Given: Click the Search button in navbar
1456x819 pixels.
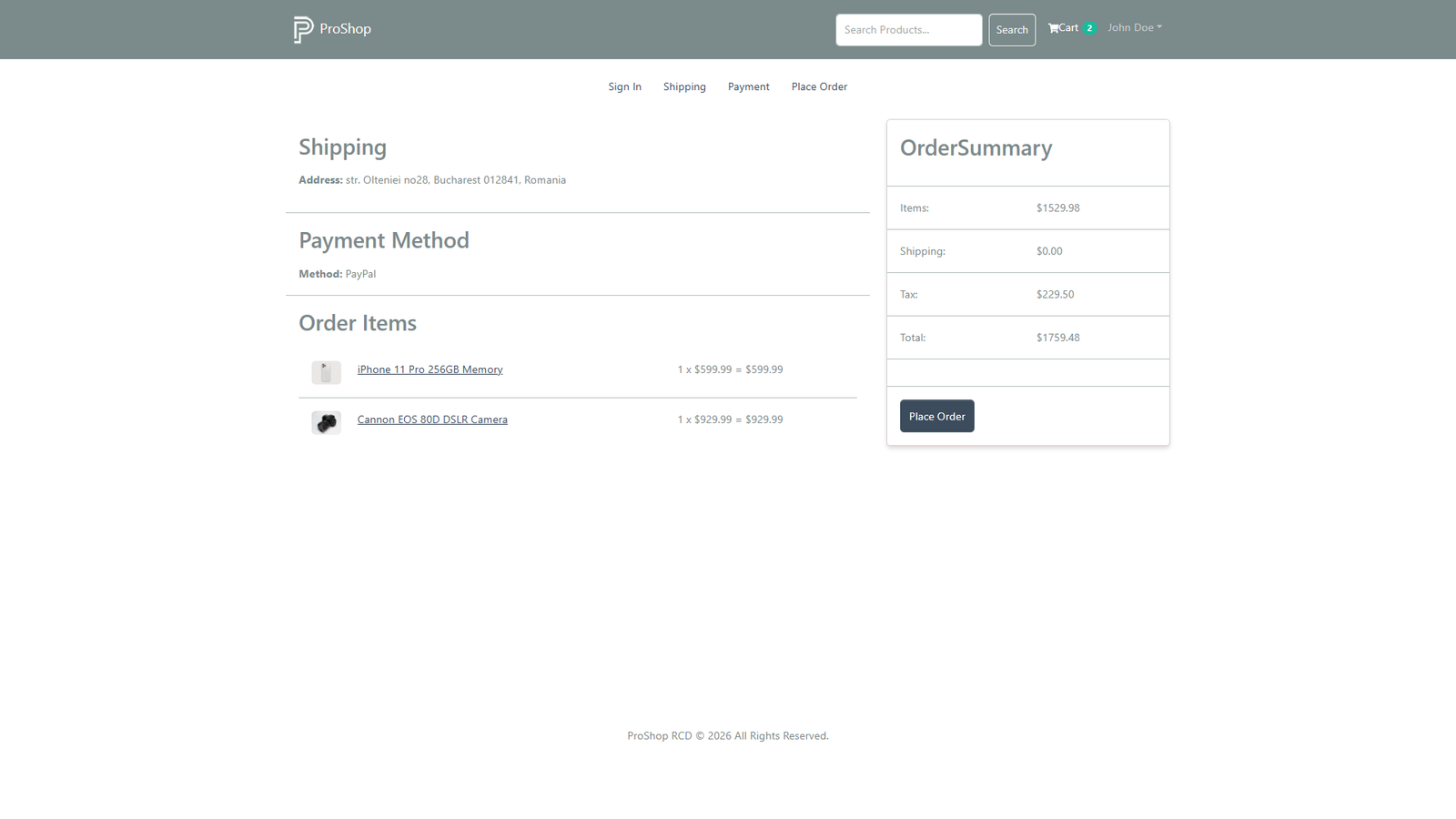Looking at the screenshot, I should (1012, 30).
